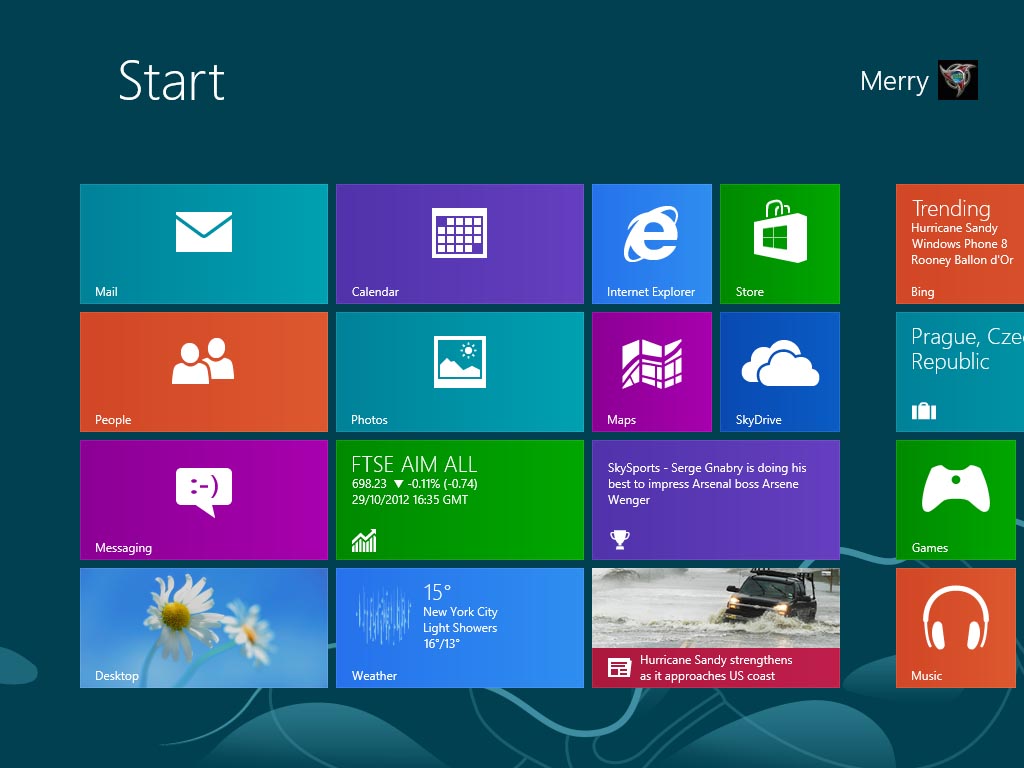The image size is (1024, 768).
Task: Click the Merry account name
Action: (893, 81)
